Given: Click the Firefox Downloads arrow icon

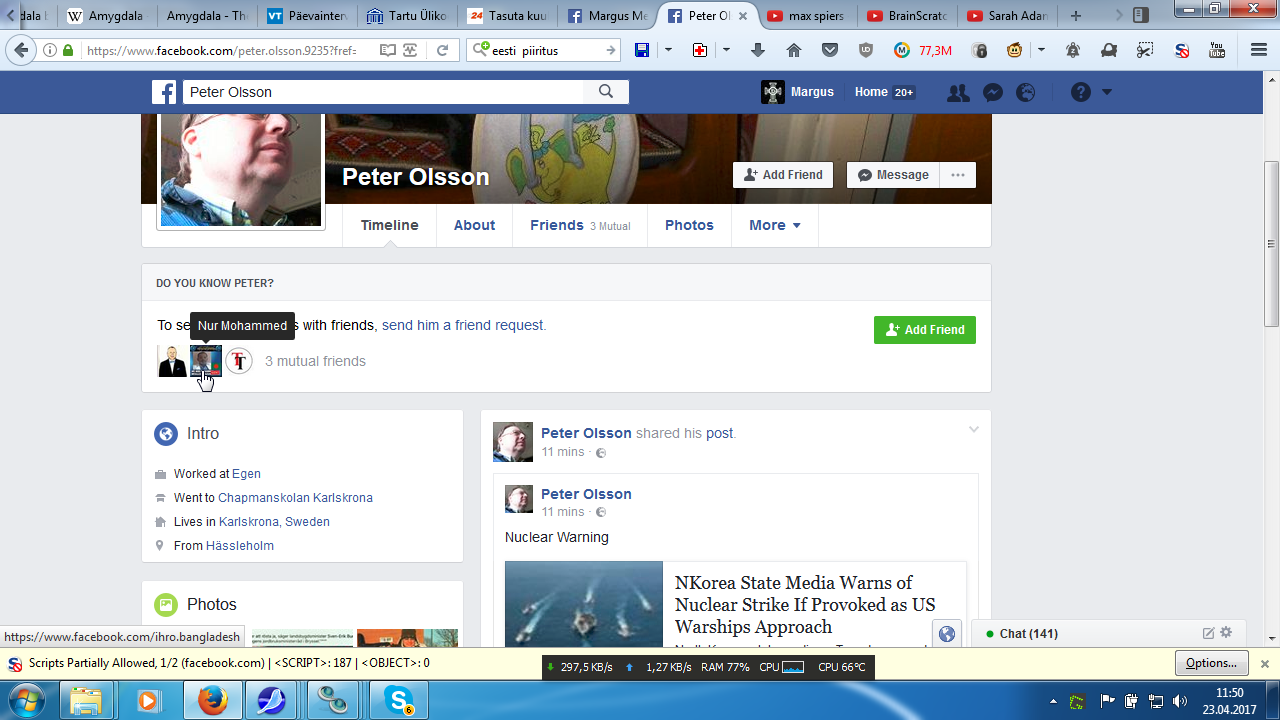Looking at the screenshot, I should [x=758, y=50].
